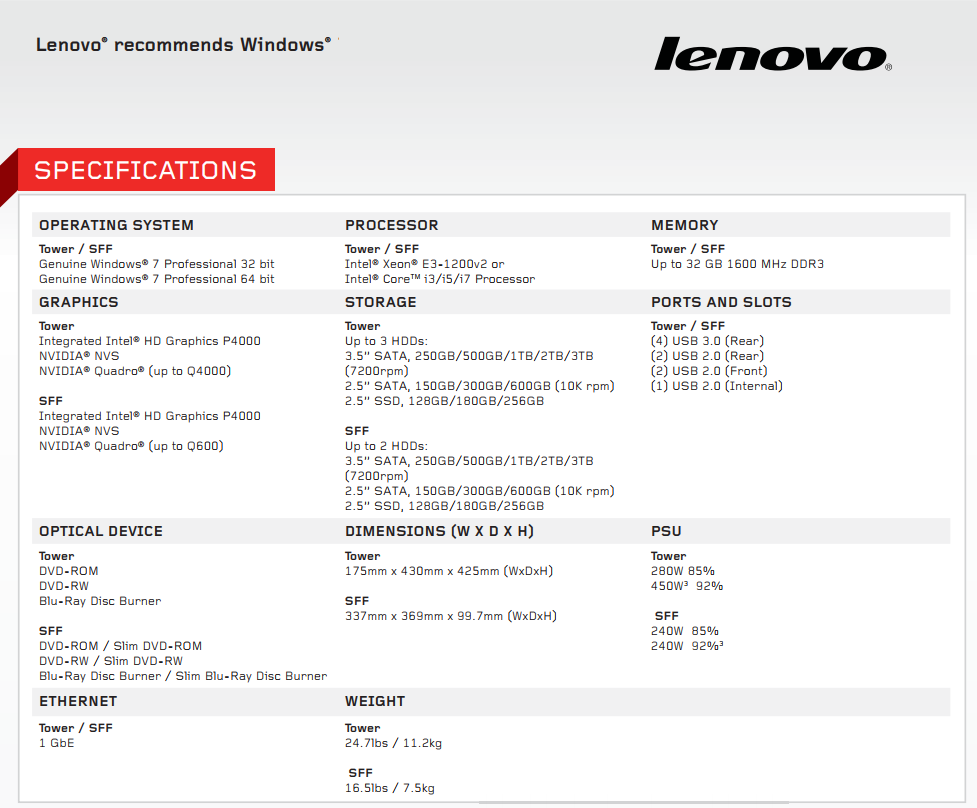Click 'NVIDIA Quadro (up to Q600)' line
The image size is (977, 808).
click(x=131, y=446)
